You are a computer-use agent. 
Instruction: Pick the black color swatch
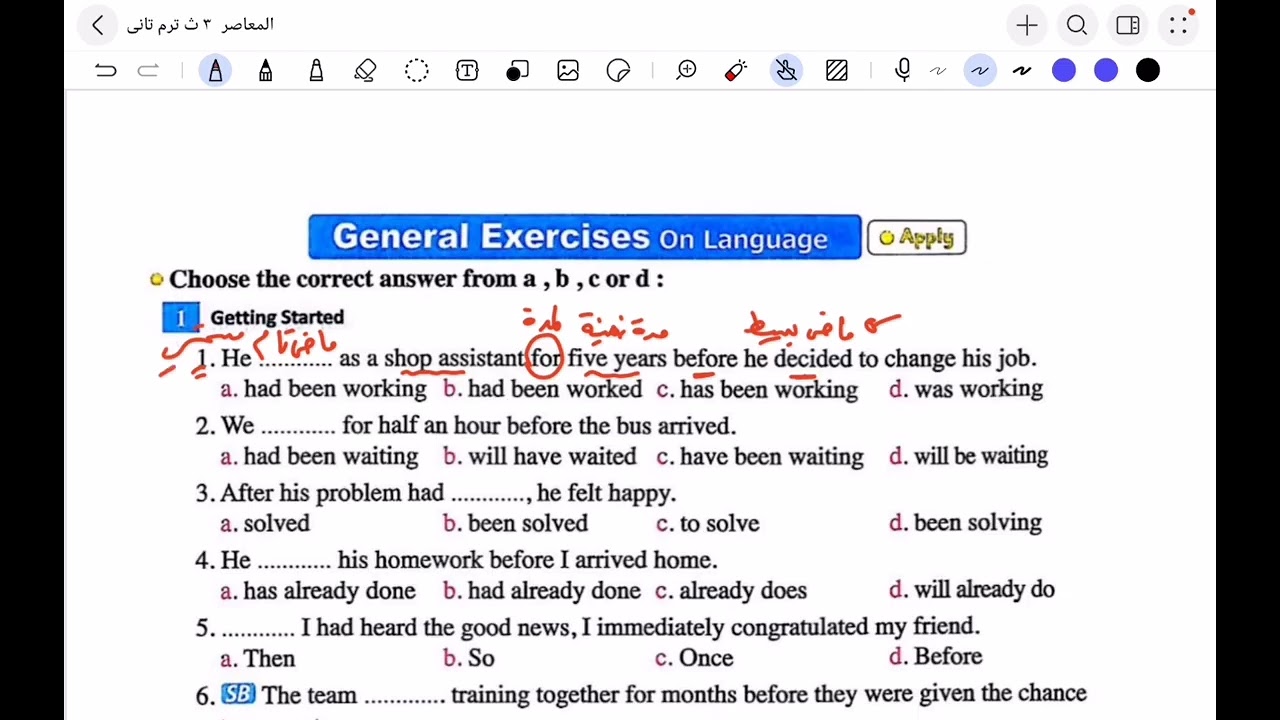click(x=1148, y=70)
